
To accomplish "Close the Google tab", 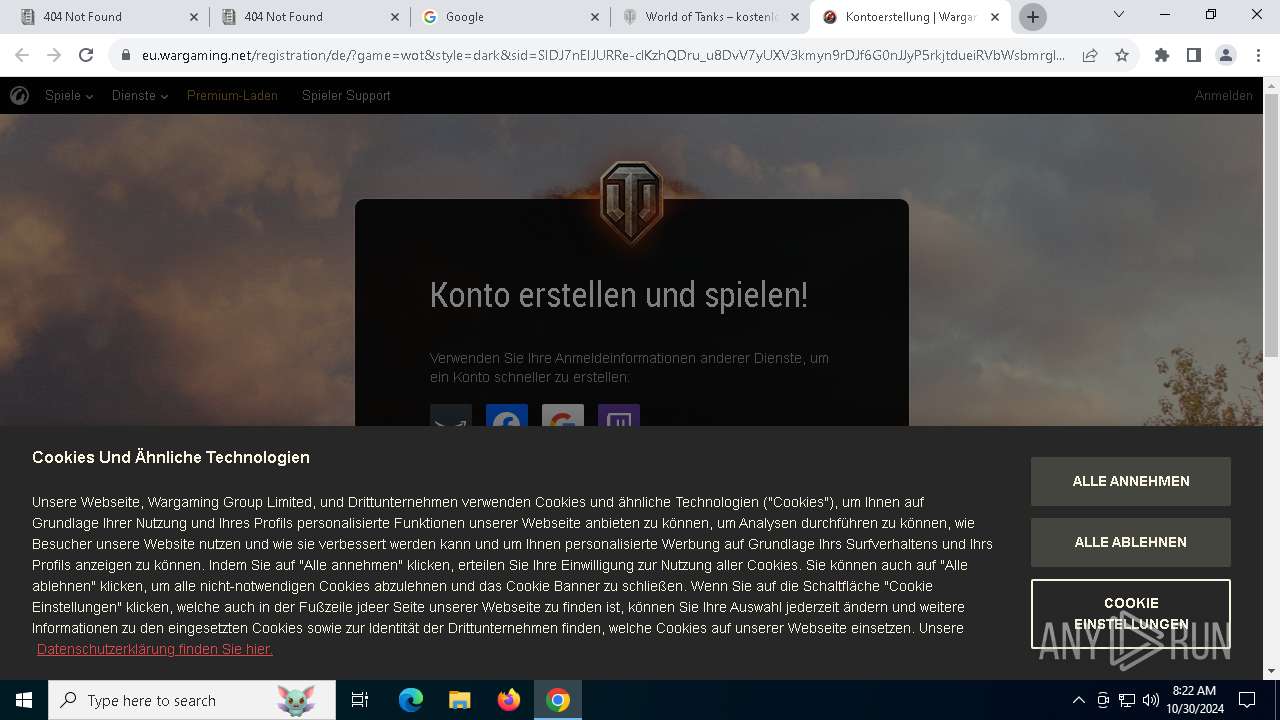I will [594, 17].
